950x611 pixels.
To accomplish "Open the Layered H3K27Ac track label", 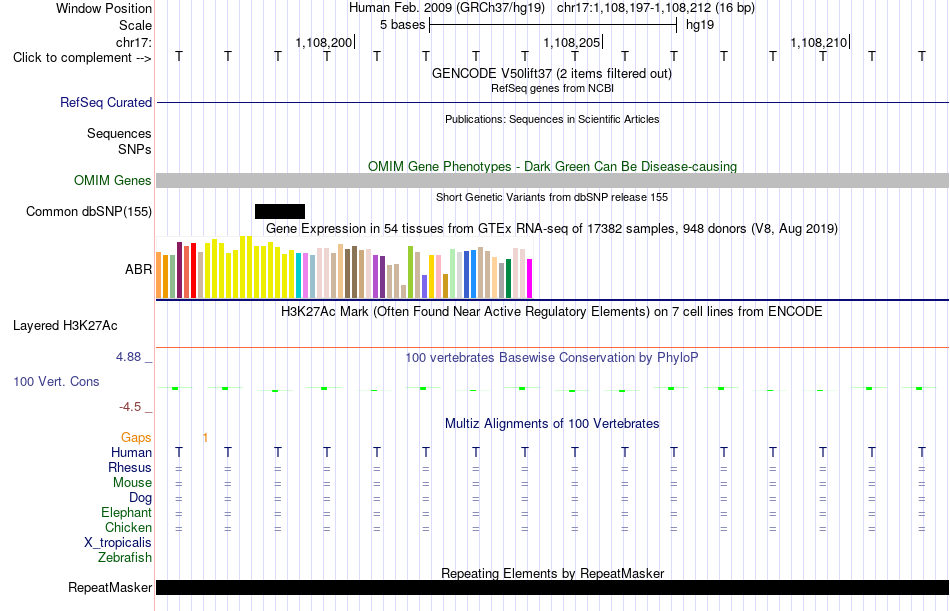I will click(65, 326).
